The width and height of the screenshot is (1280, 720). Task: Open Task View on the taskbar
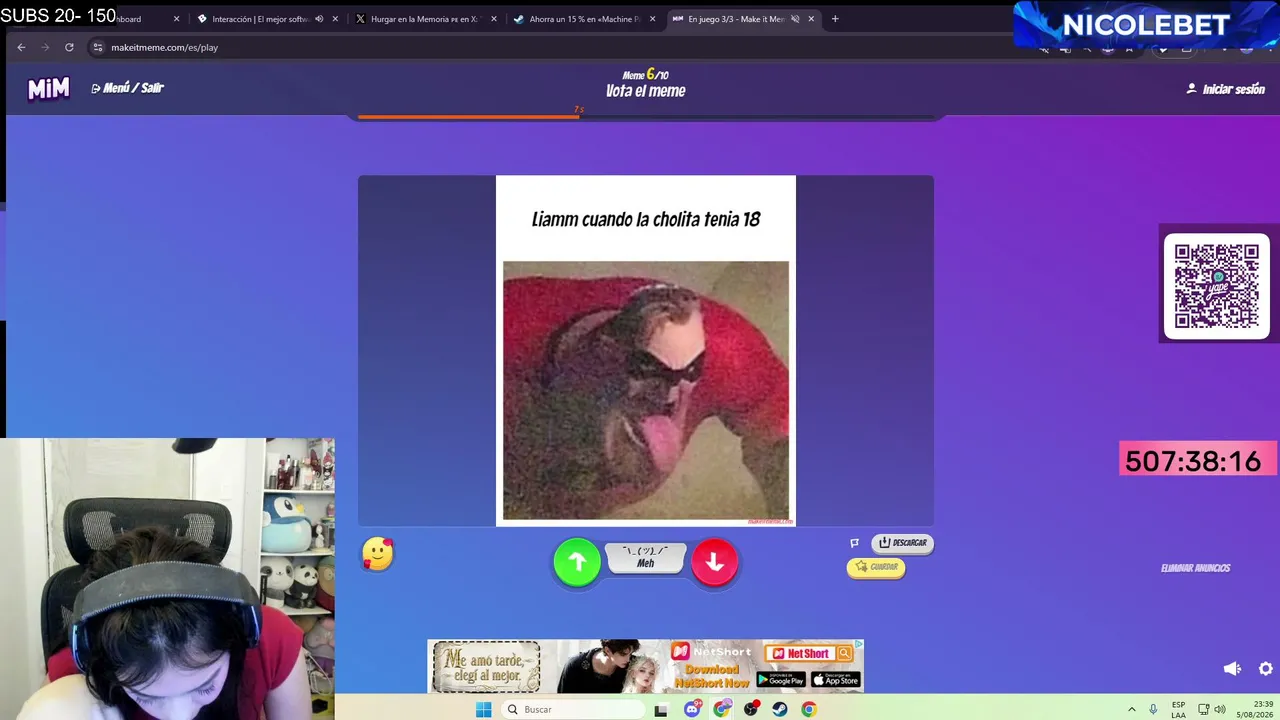point(661,709)
